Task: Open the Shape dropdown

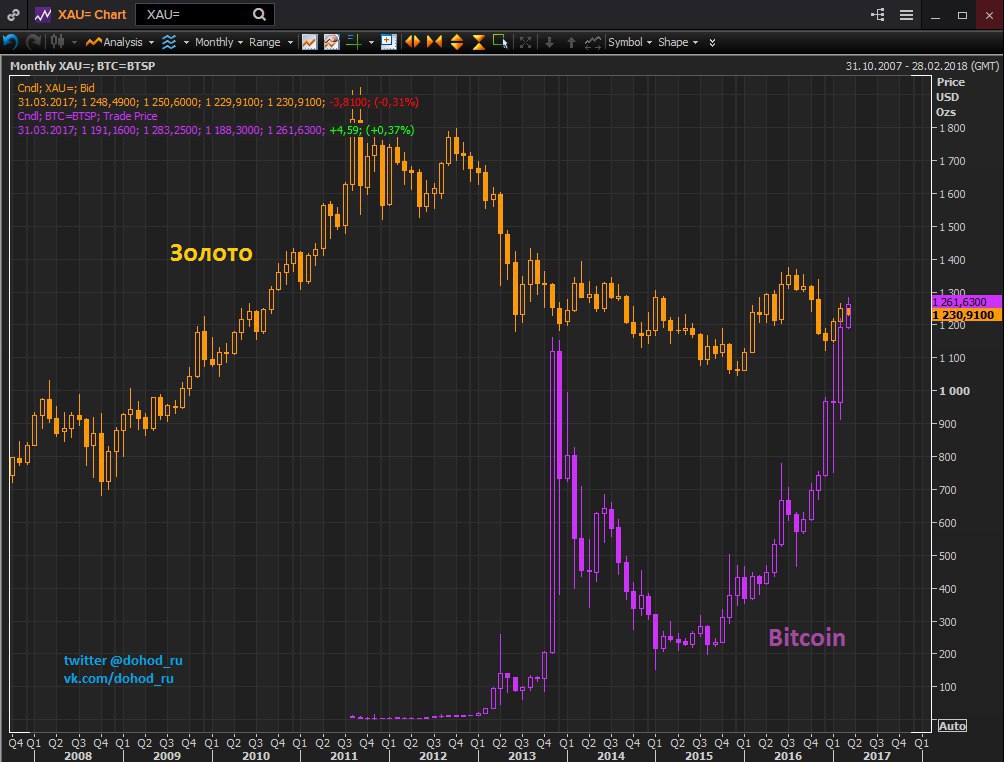Action: (x=678, y=42)
